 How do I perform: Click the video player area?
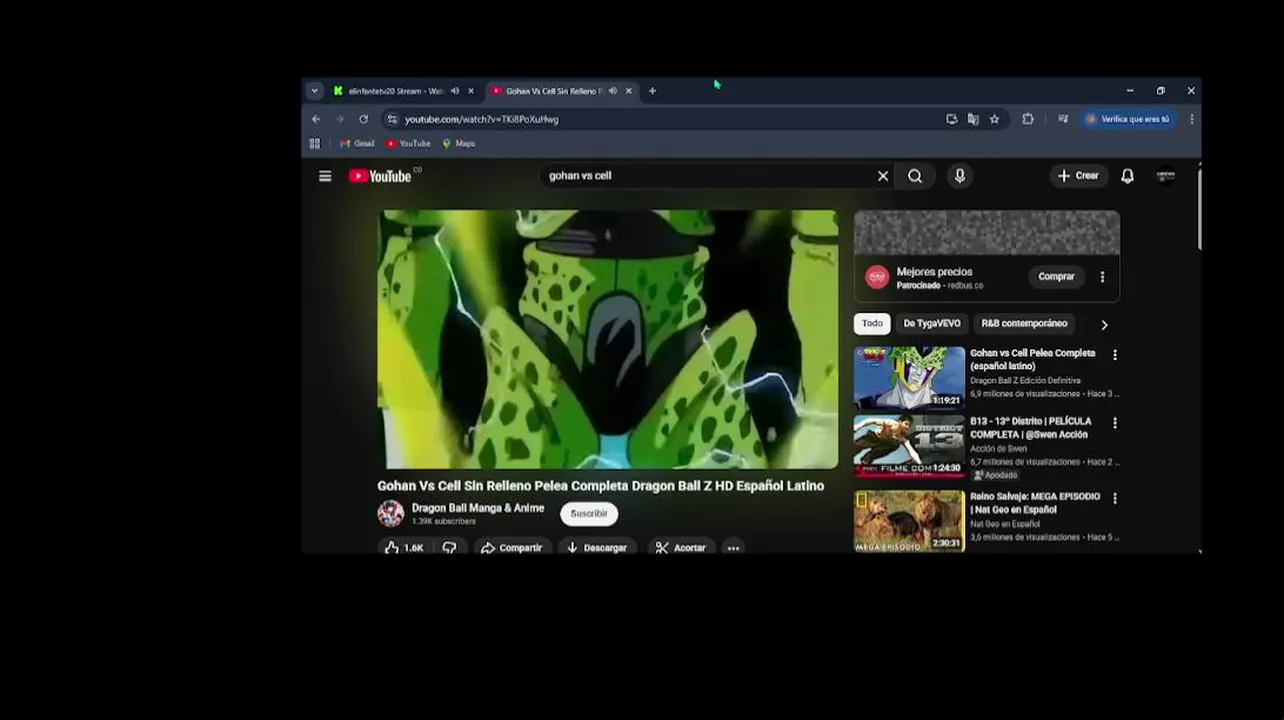[608, 339]
